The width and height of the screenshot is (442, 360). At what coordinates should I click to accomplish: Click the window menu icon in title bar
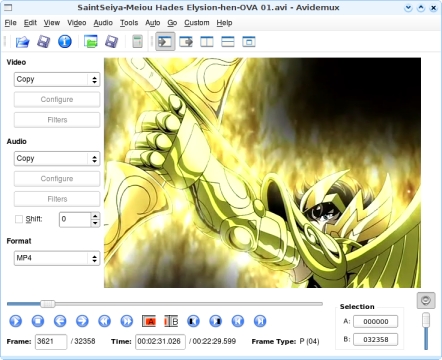pyautogui.click(x=7, y=7)
